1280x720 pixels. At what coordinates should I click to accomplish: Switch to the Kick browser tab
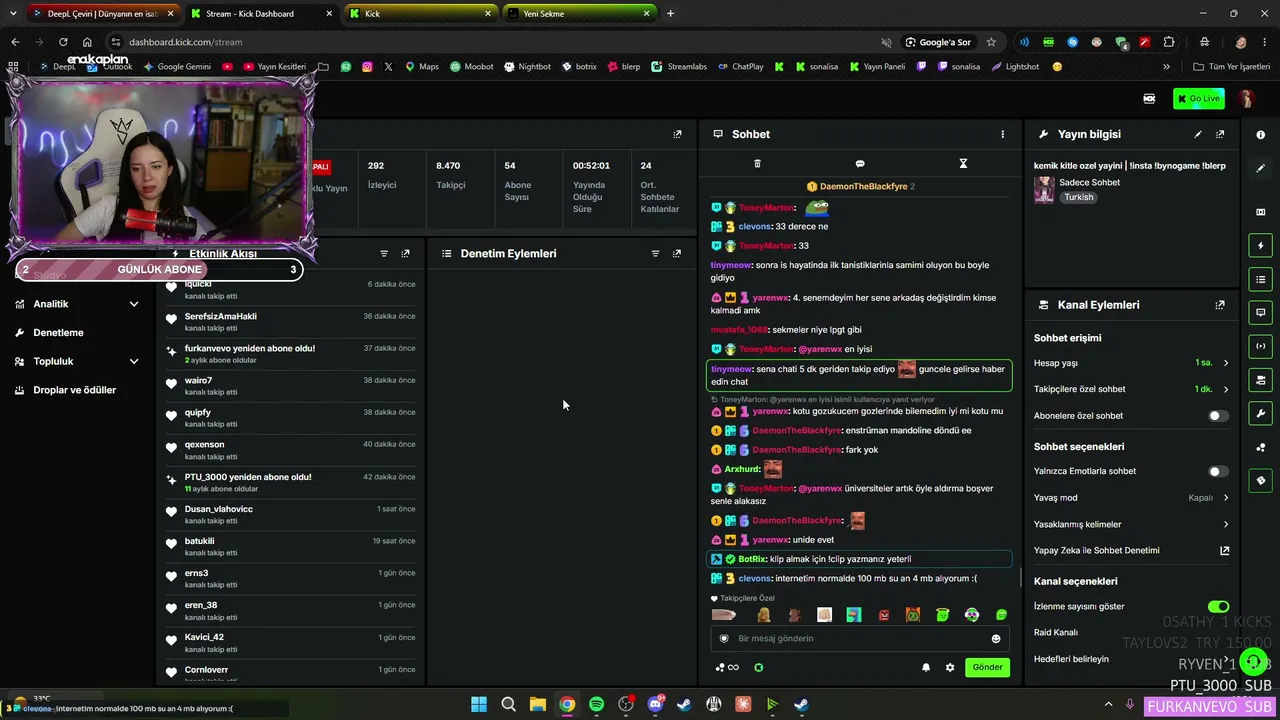[x=419, y=14]
